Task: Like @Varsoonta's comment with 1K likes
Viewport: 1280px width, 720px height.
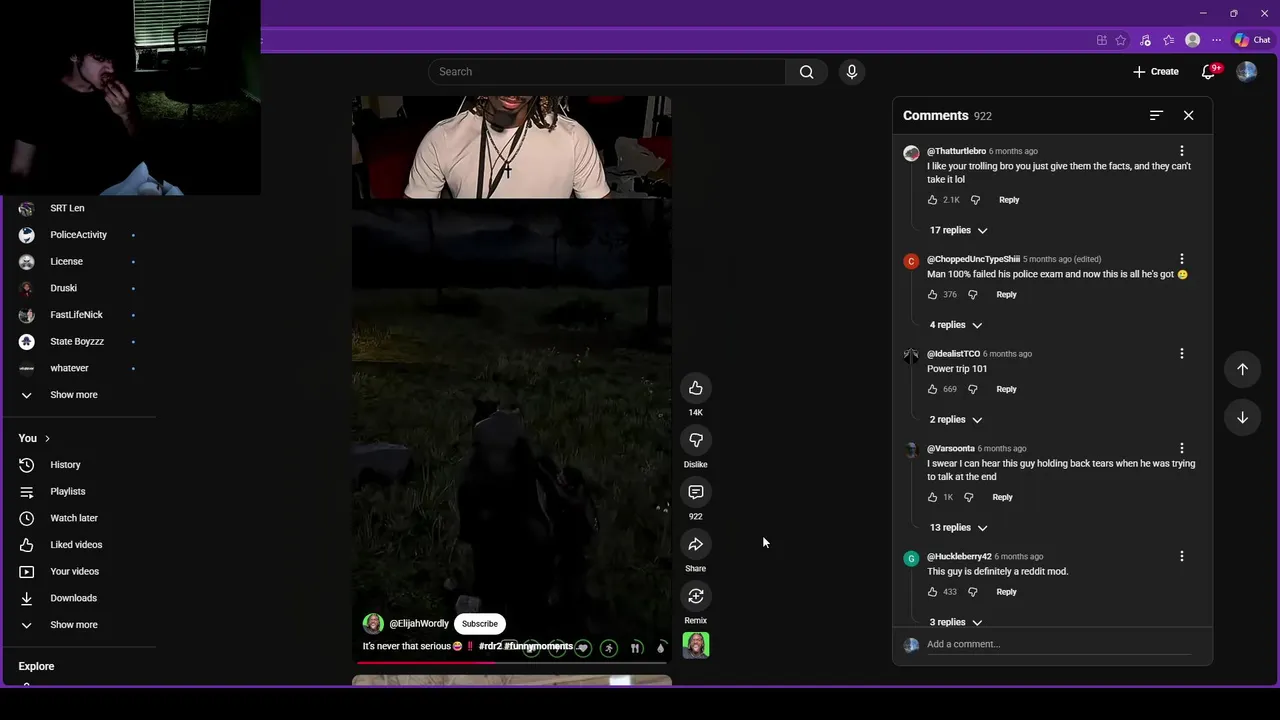Action: click(933, 497)
